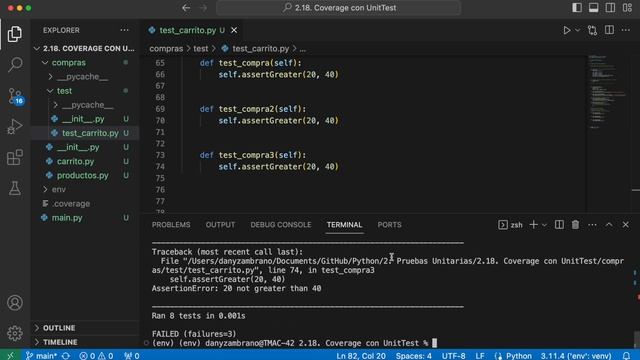This screenshot has width=640, height=360.
Task: Collapse the test folder
Action: pyautogui.click(x=85, y=91)
